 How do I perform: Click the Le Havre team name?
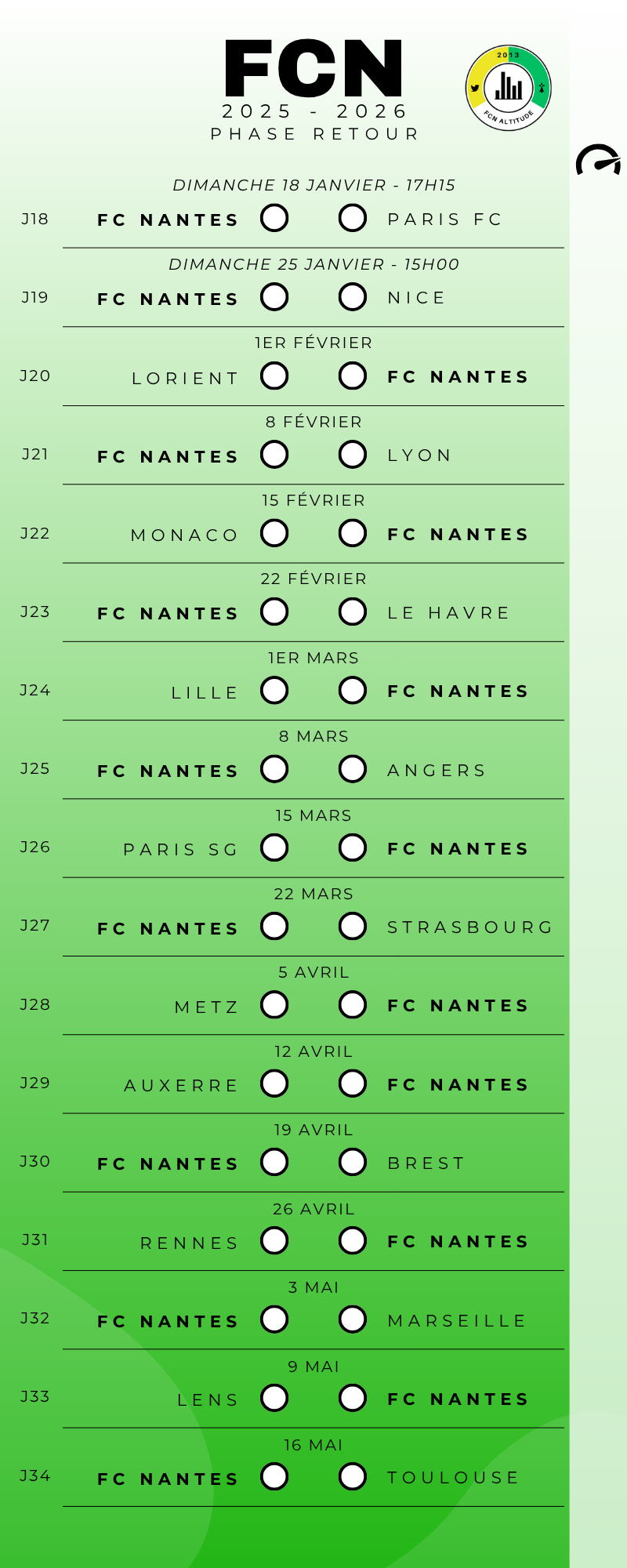click(448, 612)
